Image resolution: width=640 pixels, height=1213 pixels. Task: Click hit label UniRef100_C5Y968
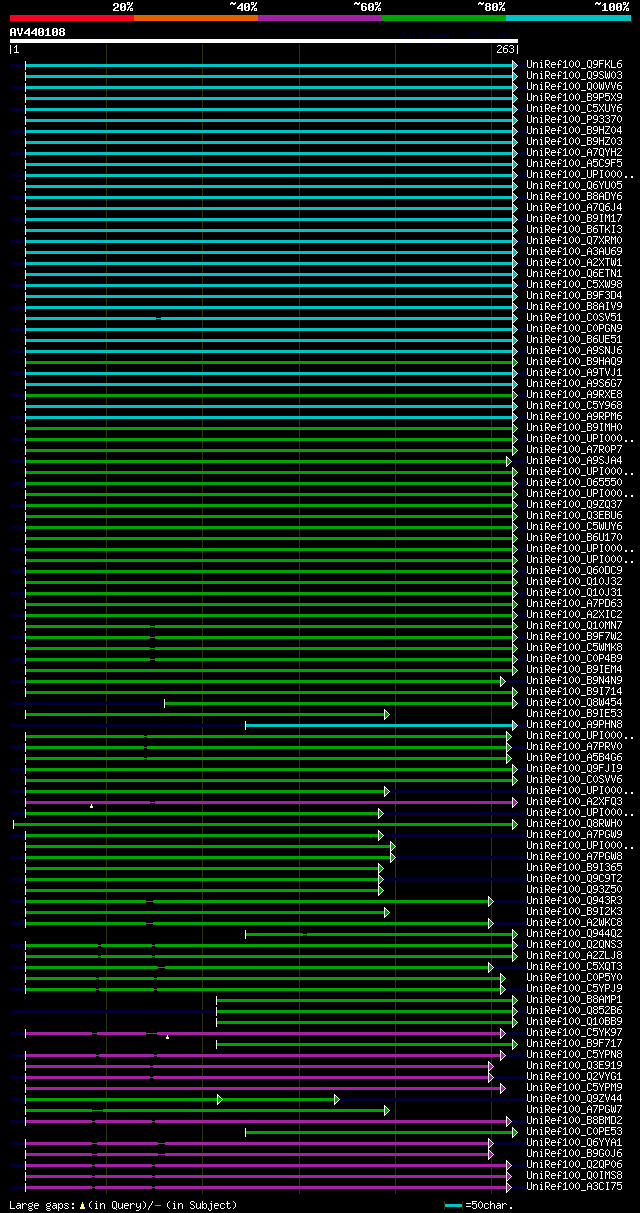(x=575, y=405)
